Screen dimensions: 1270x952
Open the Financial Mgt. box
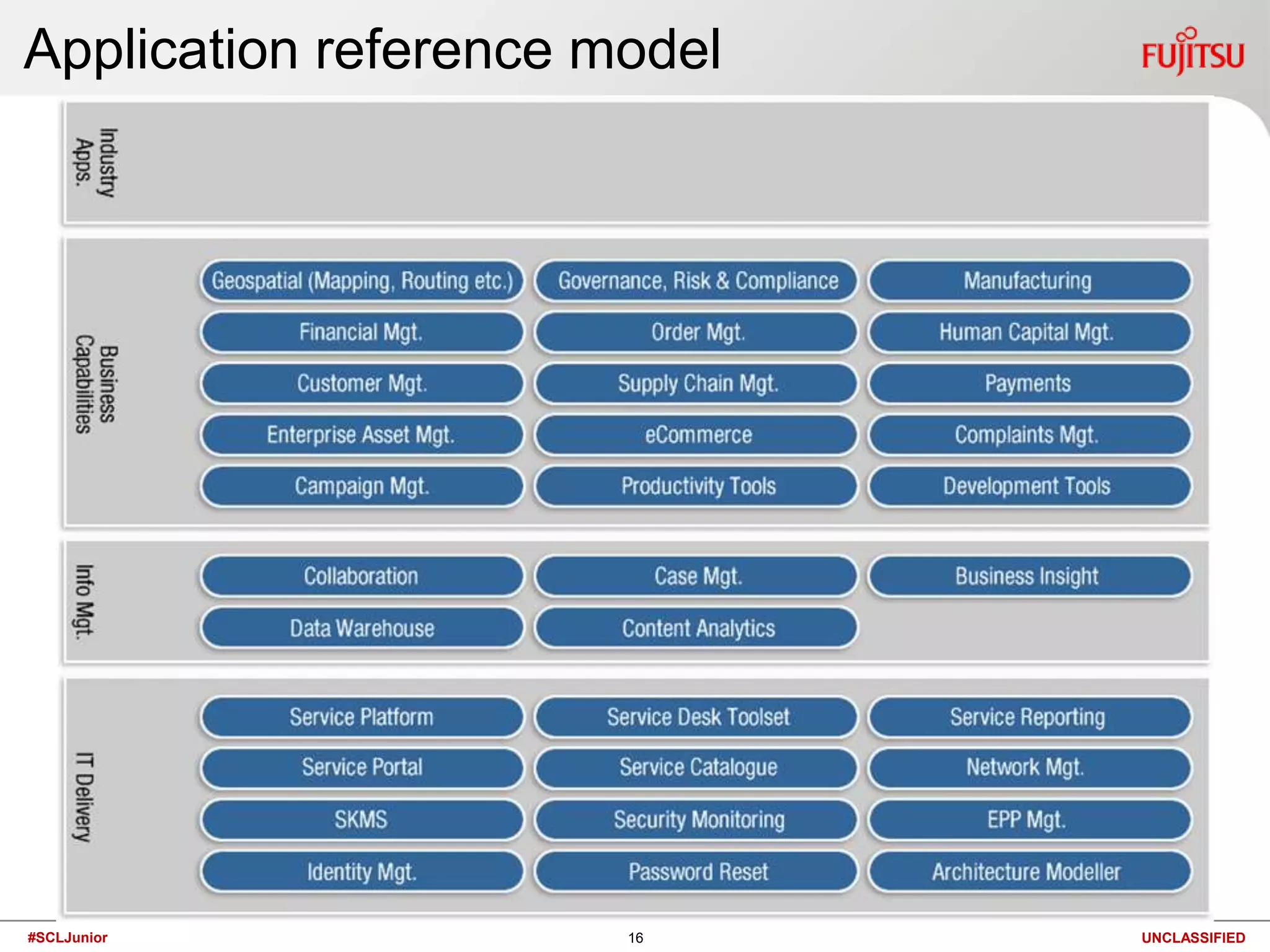(x=362, y=332)
